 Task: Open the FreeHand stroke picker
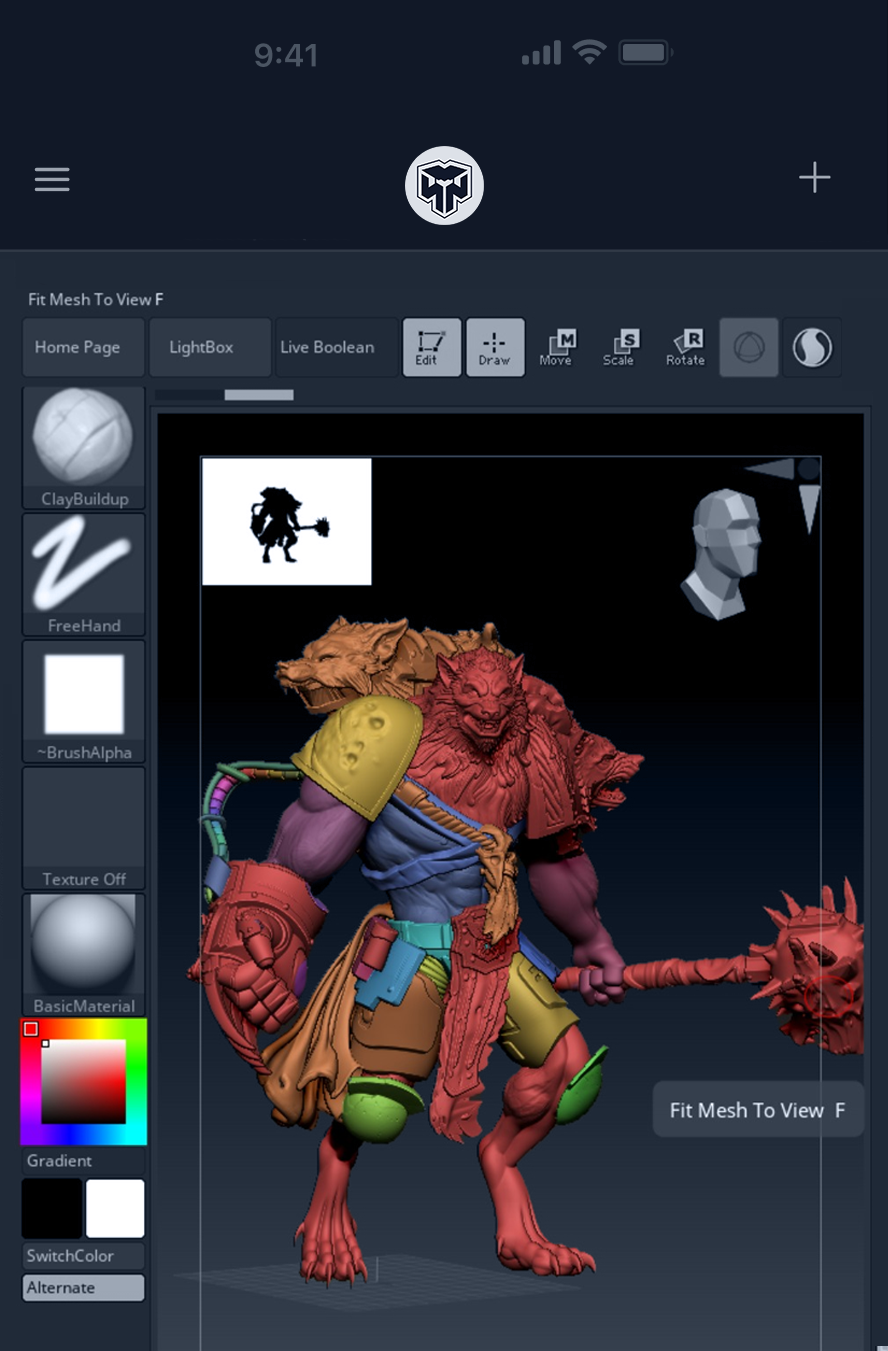(x=84, y=574)
